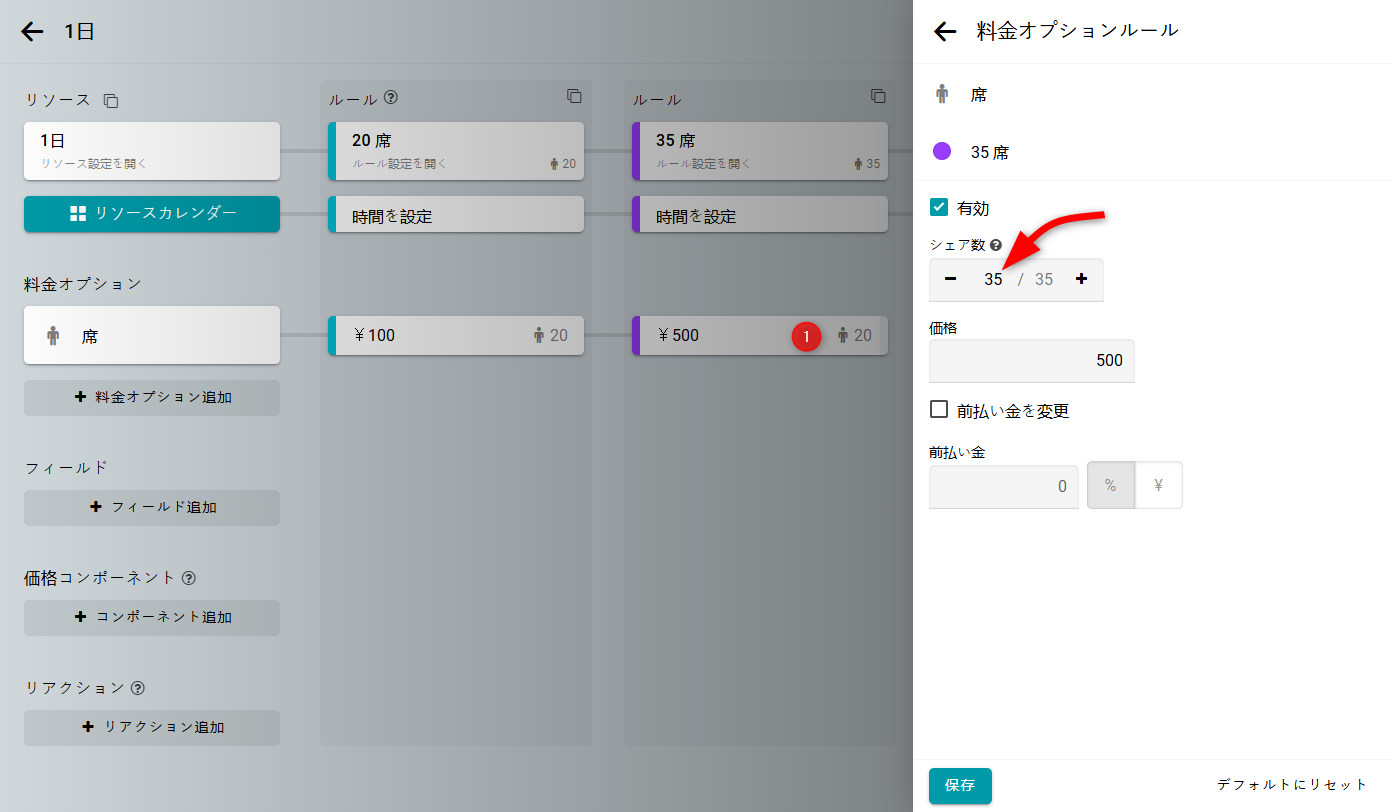This screenshot has width=1393, height=812.
Task: Open the 20席 rule settings card
Action: (456, 151)
